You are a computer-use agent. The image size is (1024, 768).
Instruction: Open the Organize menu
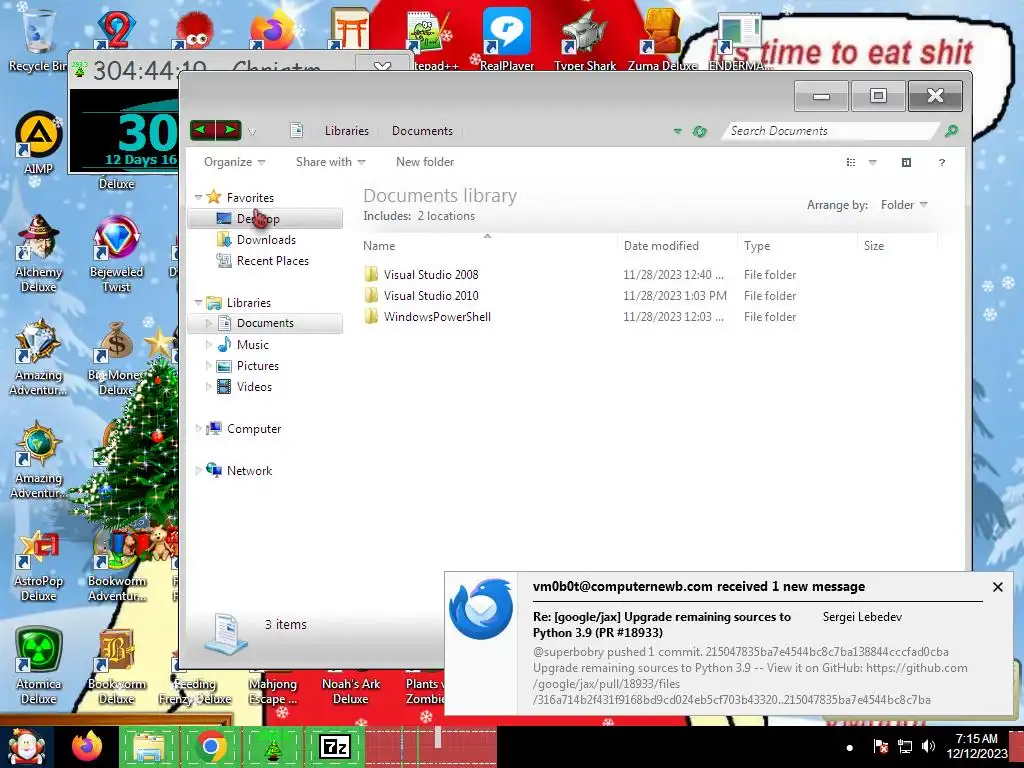(x=234, y=162)
